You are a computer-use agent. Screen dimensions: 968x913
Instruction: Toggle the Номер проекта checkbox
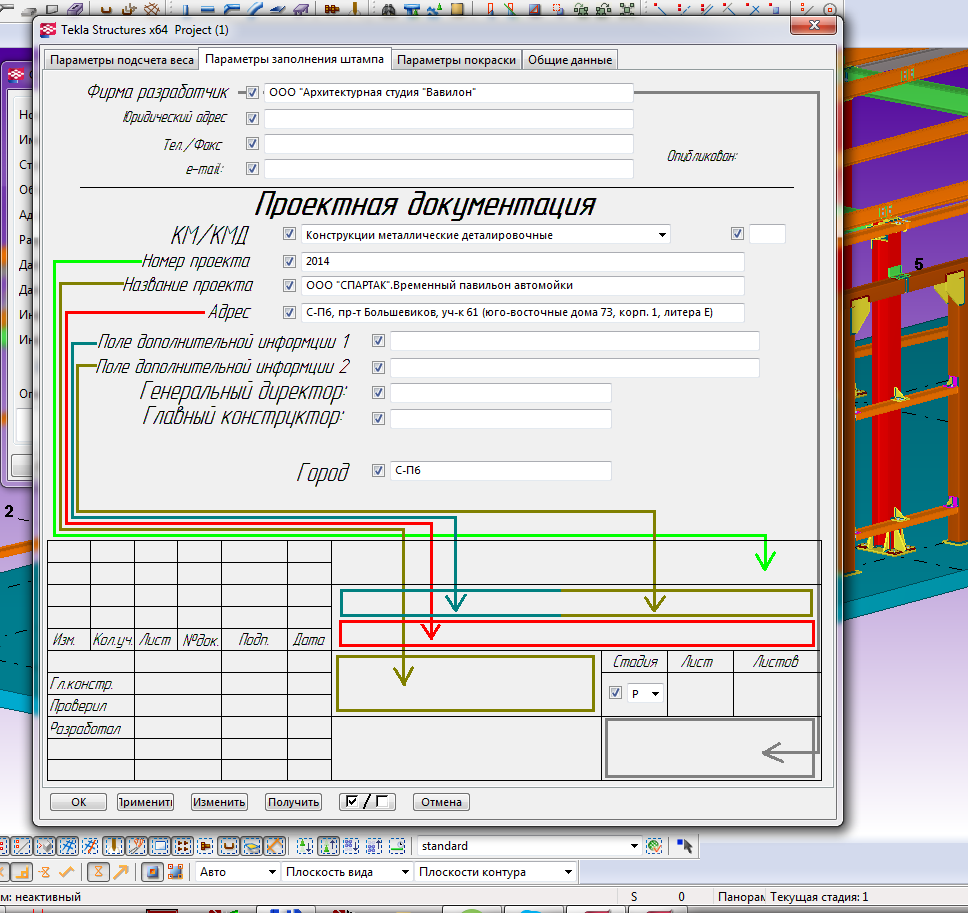[x=290, y=262]
